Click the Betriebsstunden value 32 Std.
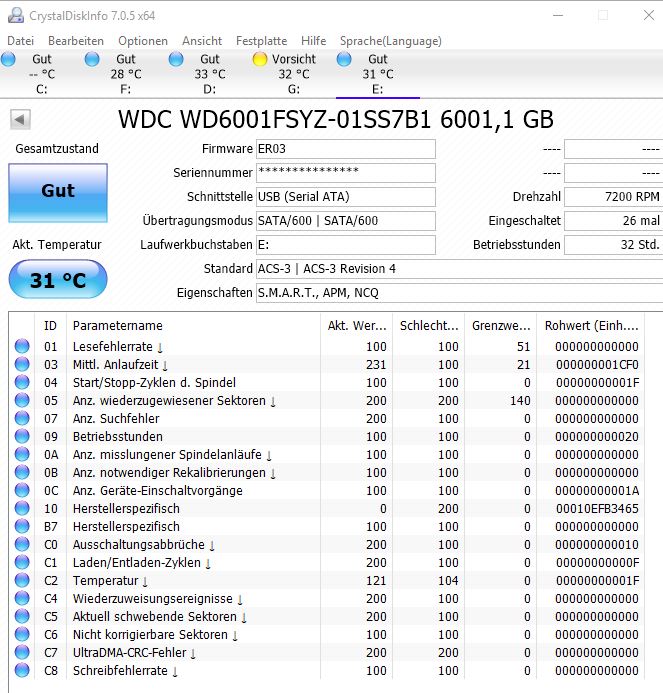 (613, 244)
